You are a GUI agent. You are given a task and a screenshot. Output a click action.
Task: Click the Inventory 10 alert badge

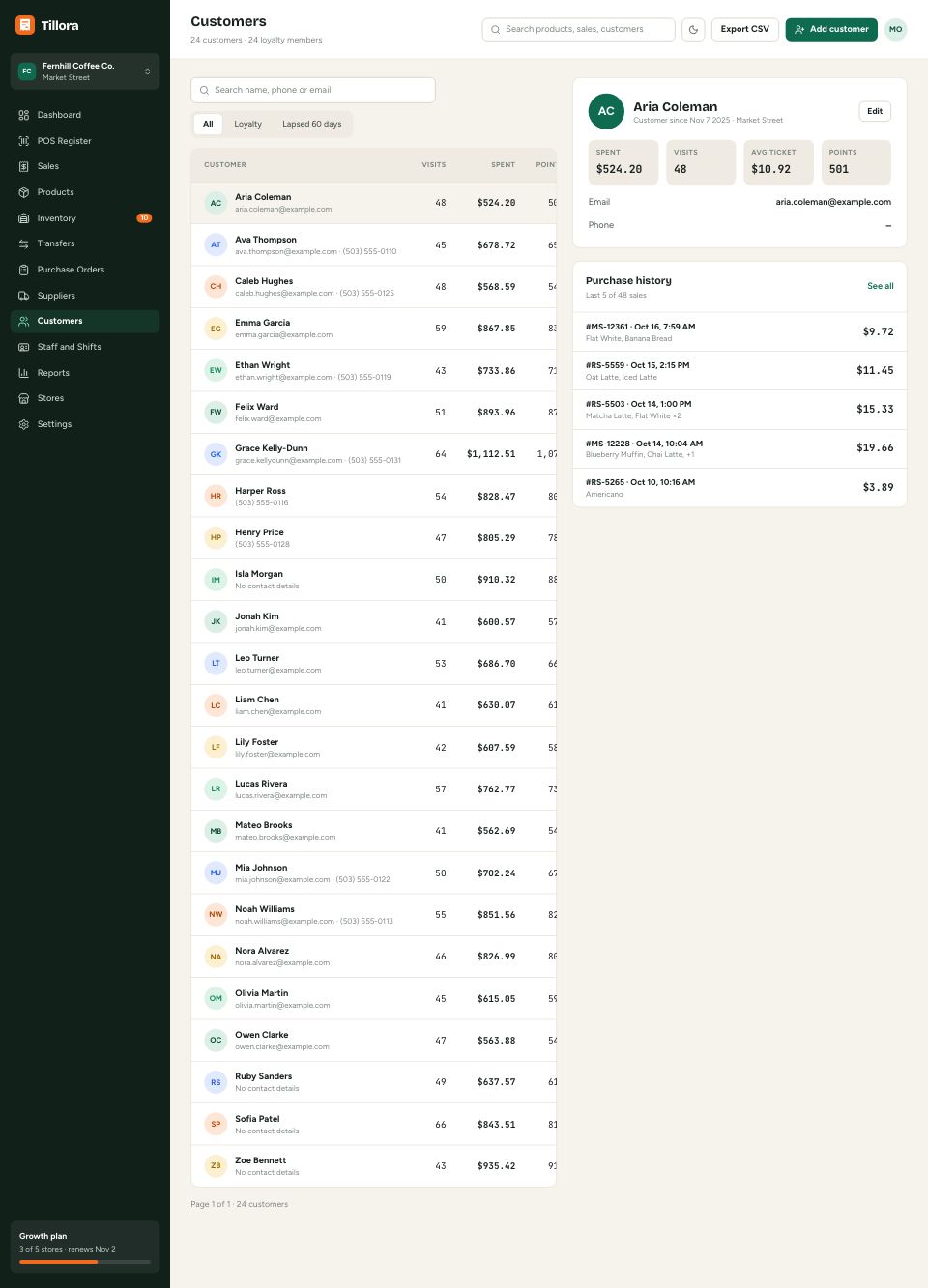pos(144,218)
